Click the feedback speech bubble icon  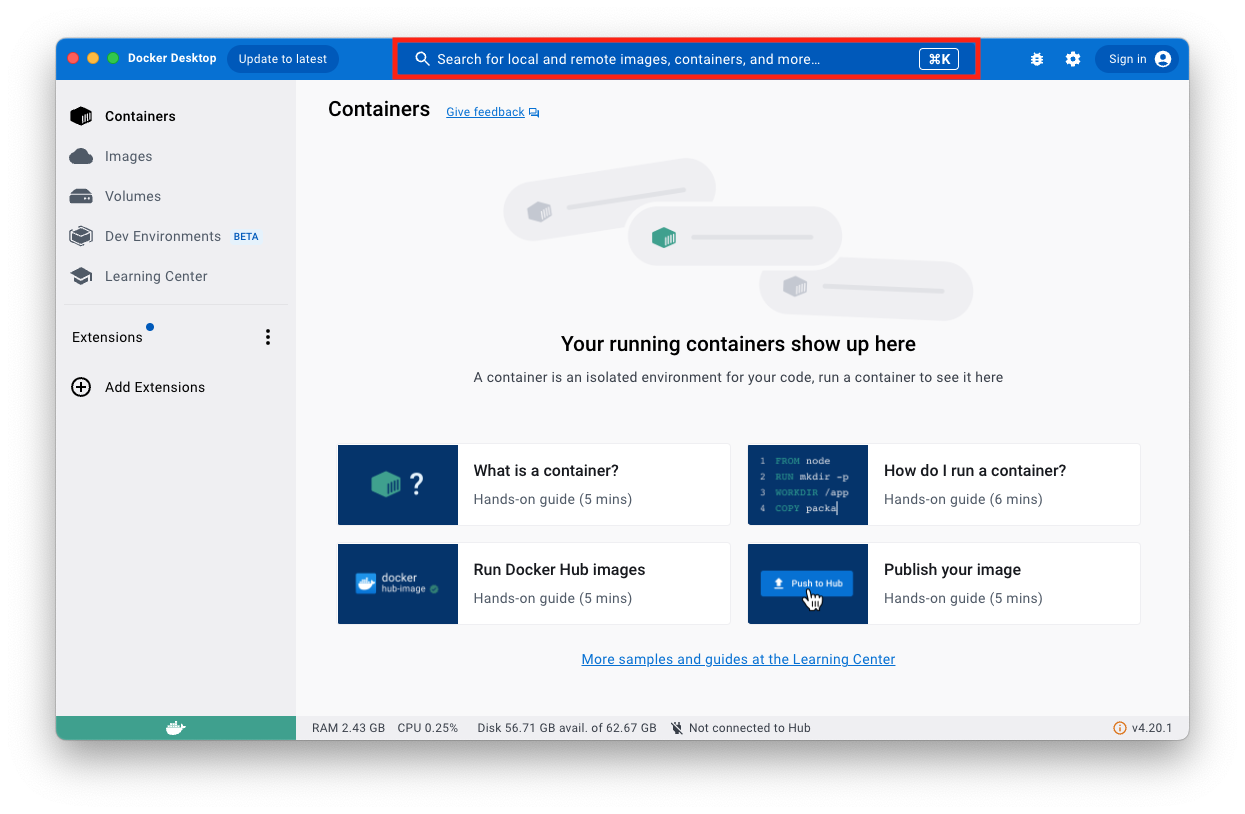(534, 113)
